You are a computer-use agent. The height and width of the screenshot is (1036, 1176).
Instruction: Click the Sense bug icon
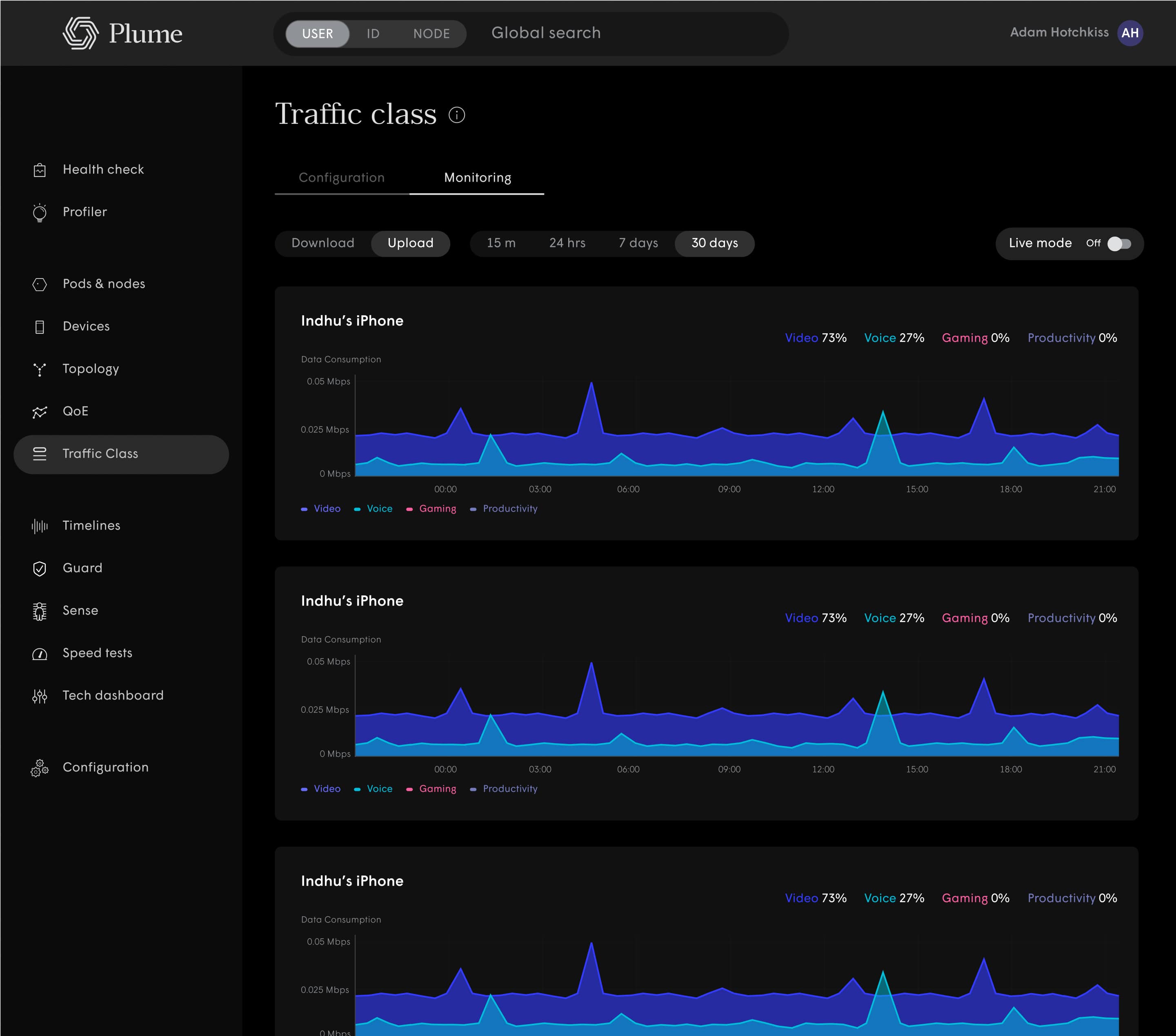(40, 611)
